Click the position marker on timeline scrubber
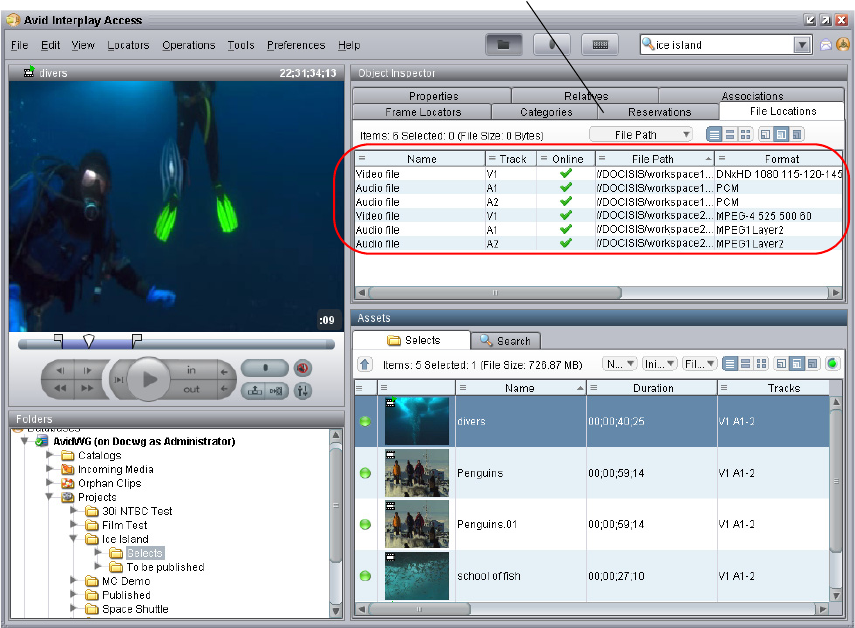Image resolution: width=855 pixels, height=628 pixels. coord(89,342)
